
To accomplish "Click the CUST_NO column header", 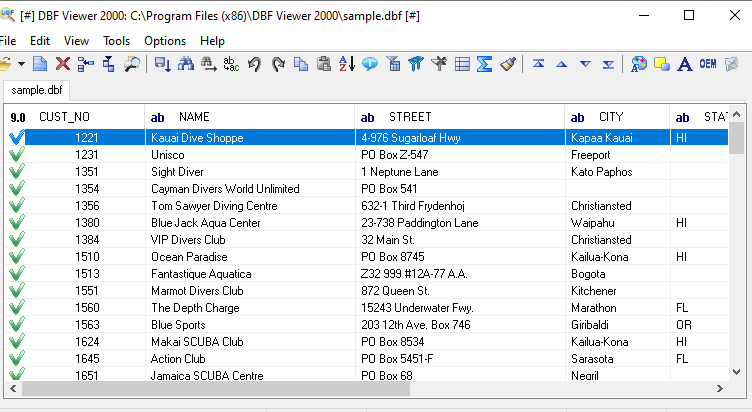I will (75, 117).
